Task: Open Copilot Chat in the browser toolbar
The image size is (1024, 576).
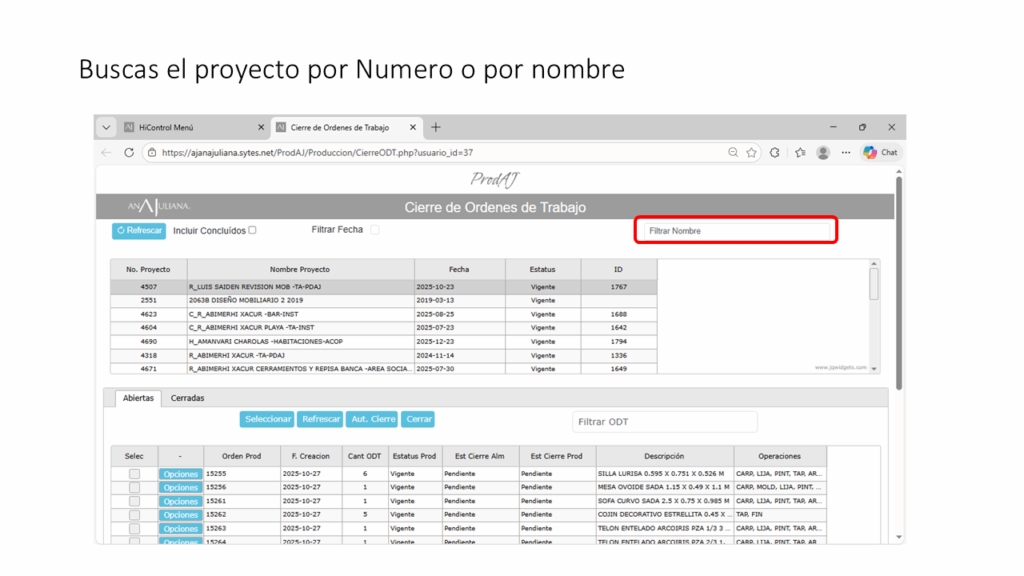Action: point(880,153)
